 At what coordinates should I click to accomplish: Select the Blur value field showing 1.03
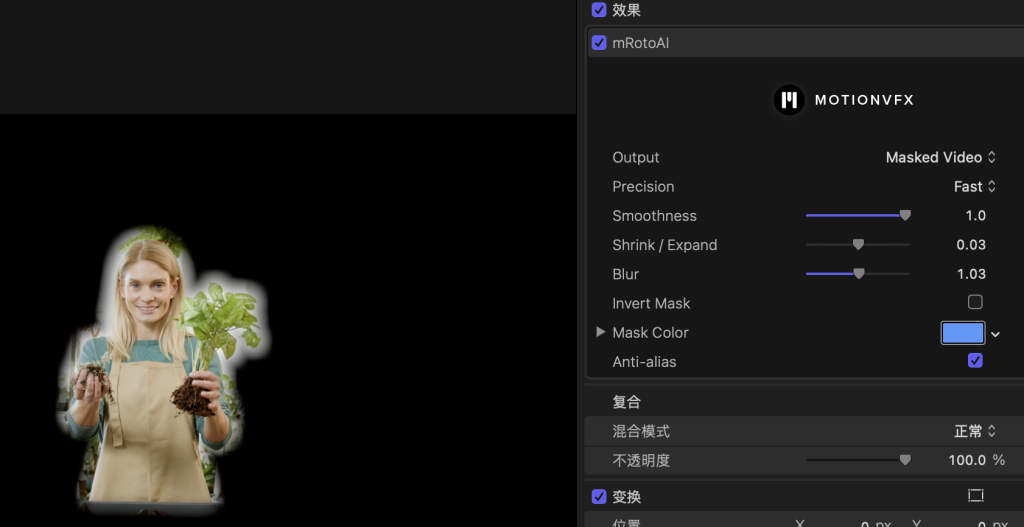point(971,274)
